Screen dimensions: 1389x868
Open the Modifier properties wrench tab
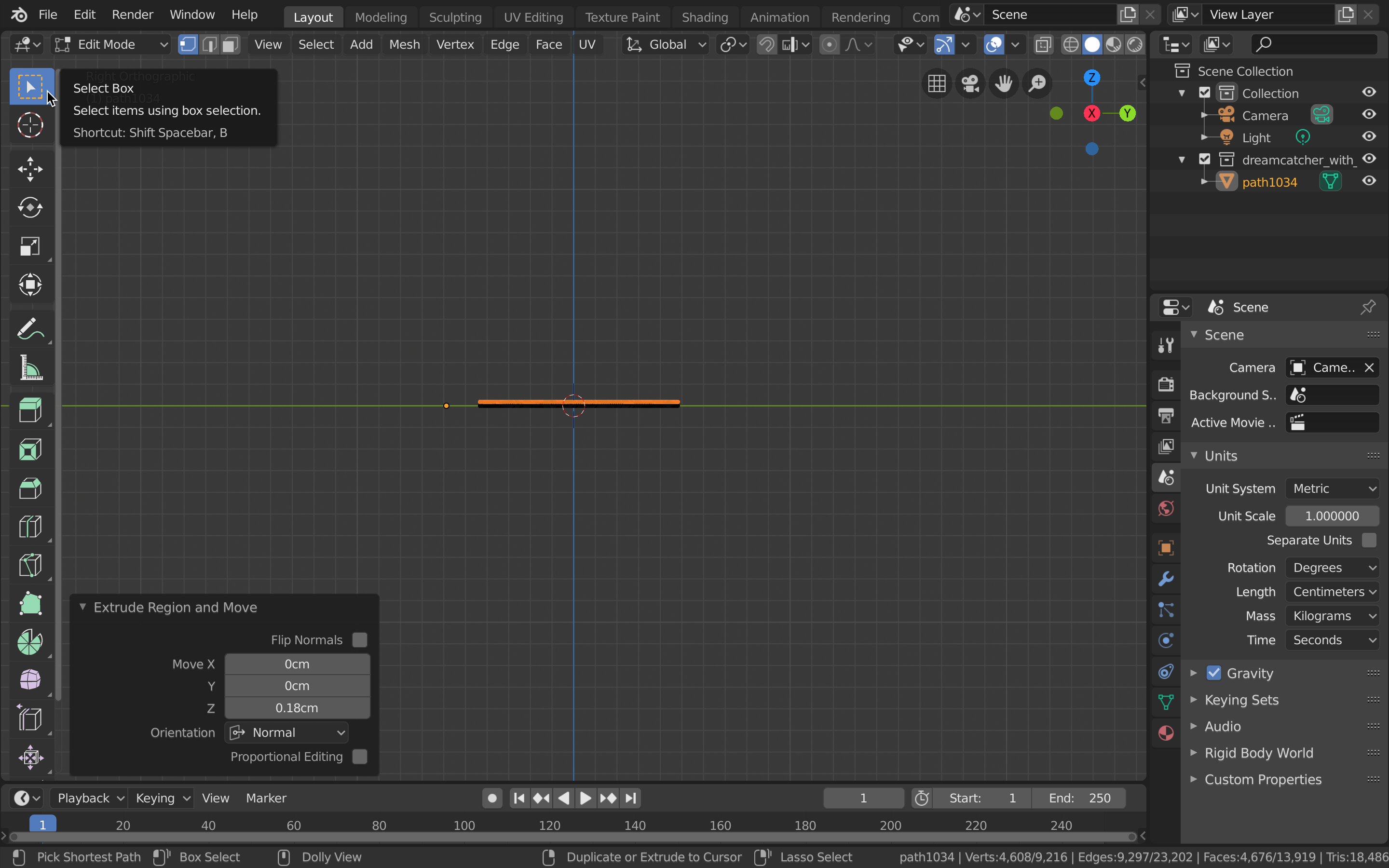coord(1166,579)
